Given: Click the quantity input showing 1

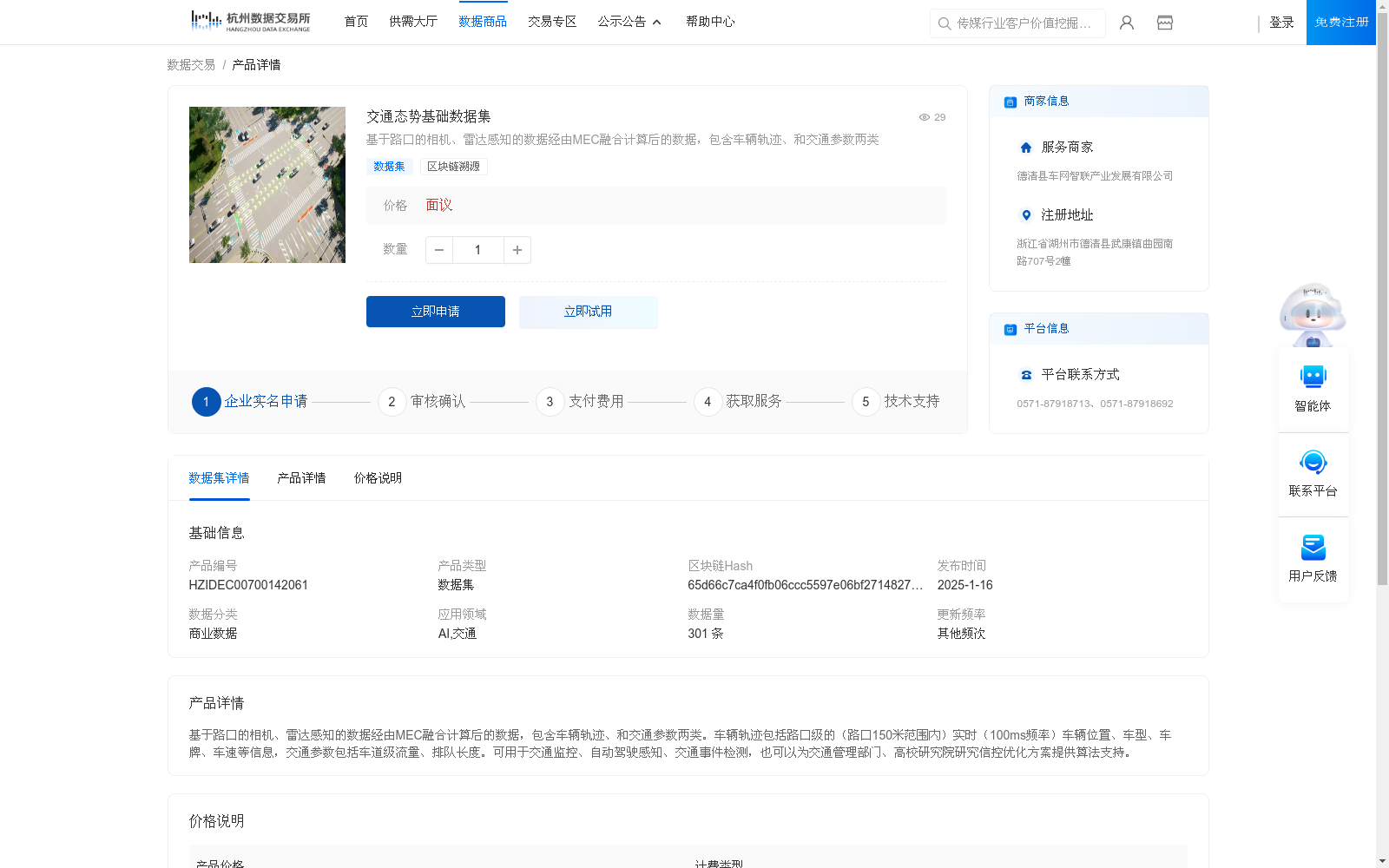Looking at the screenshot, I should (478, 250).
